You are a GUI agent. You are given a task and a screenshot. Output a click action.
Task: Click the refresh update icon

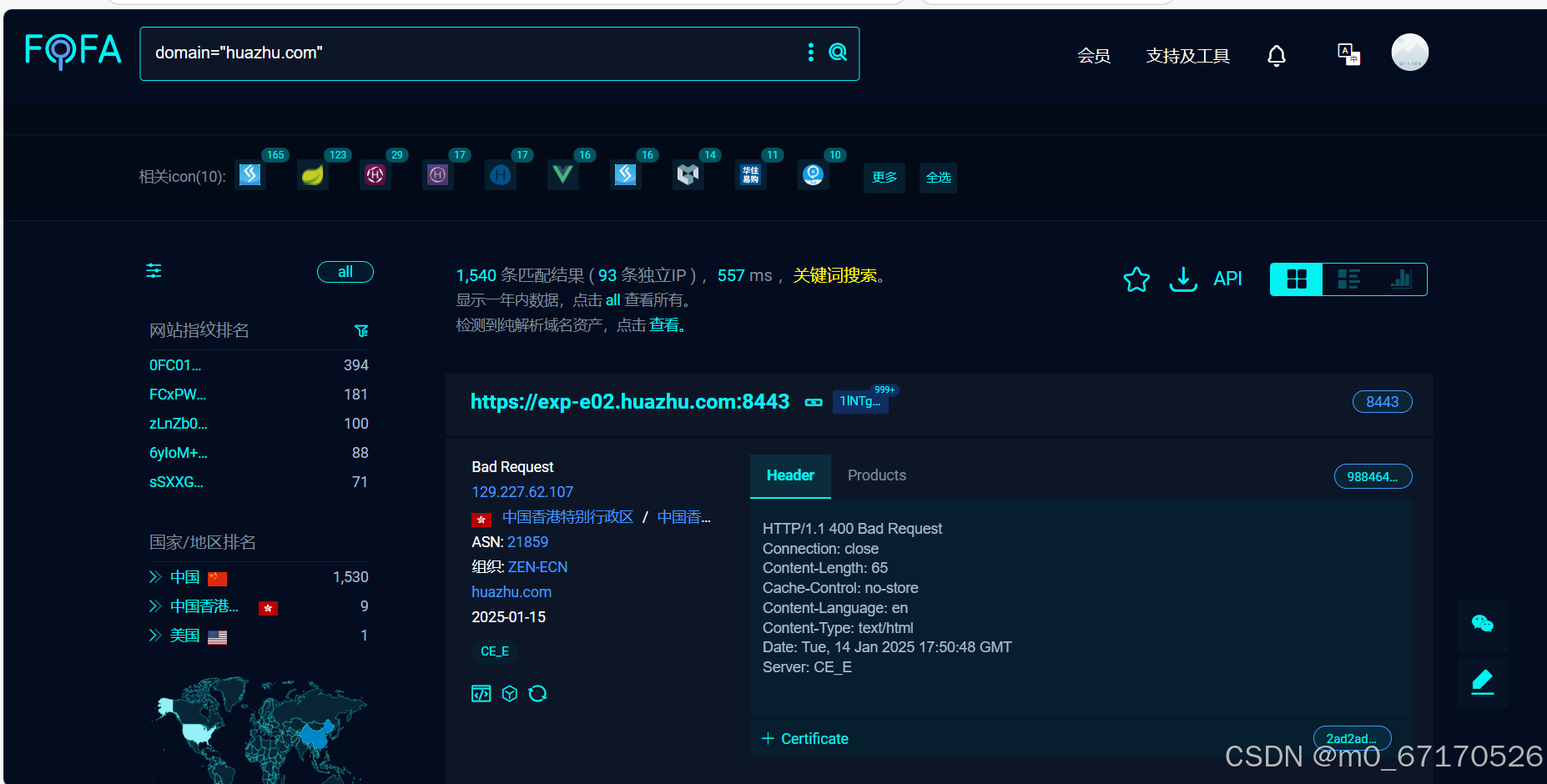pyautogui.click(x=537, y=694)
